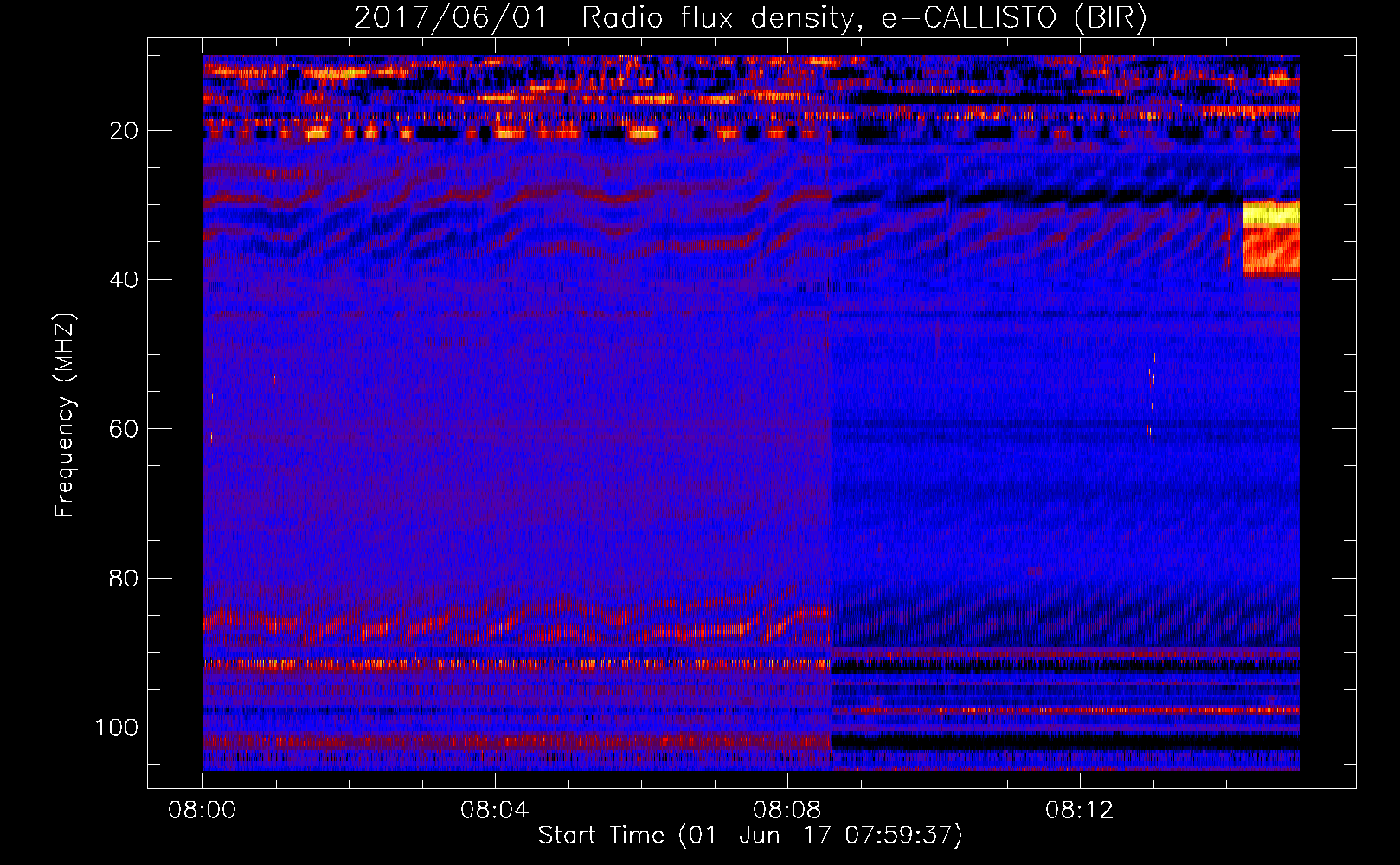Click the date '2017/06/01' in the title

(450, 17)
